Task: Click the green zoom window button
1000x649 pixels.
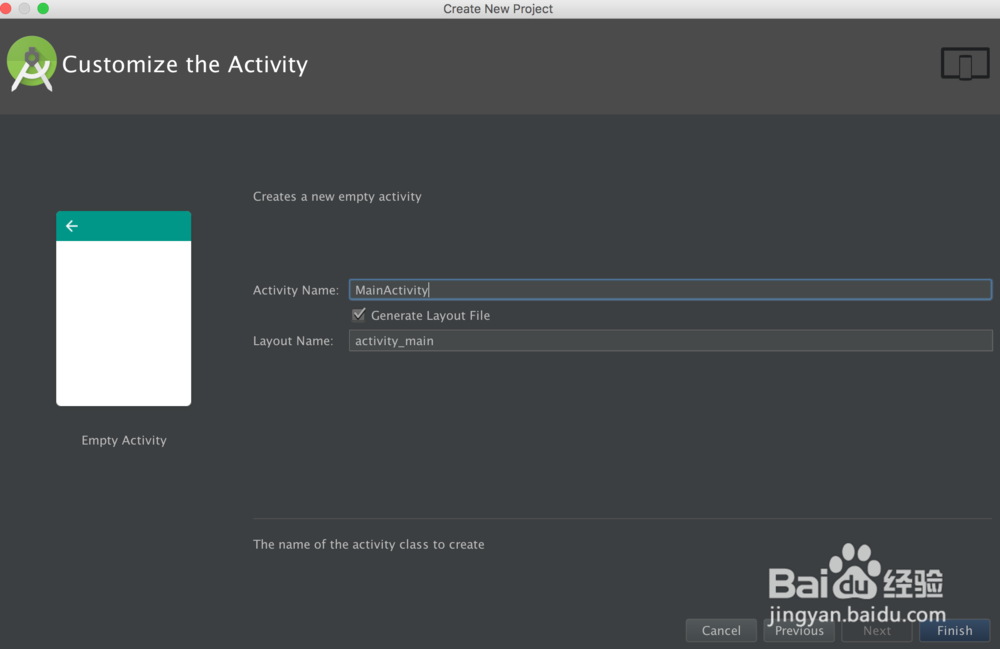Action: click(x=43, y=8)
